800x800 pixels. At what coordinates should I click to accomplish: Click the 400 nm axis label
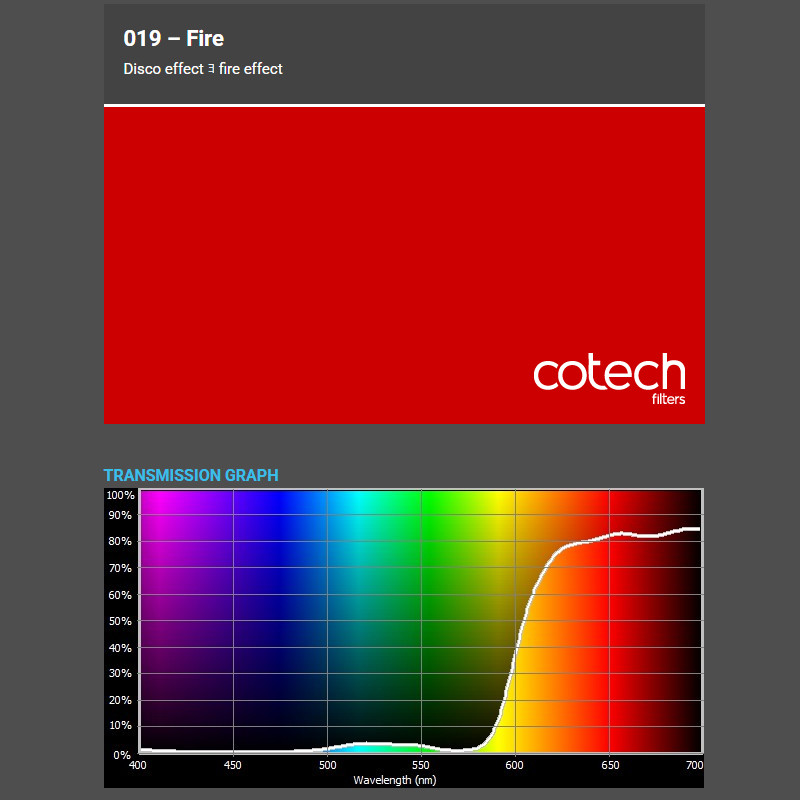pos(138,765)
